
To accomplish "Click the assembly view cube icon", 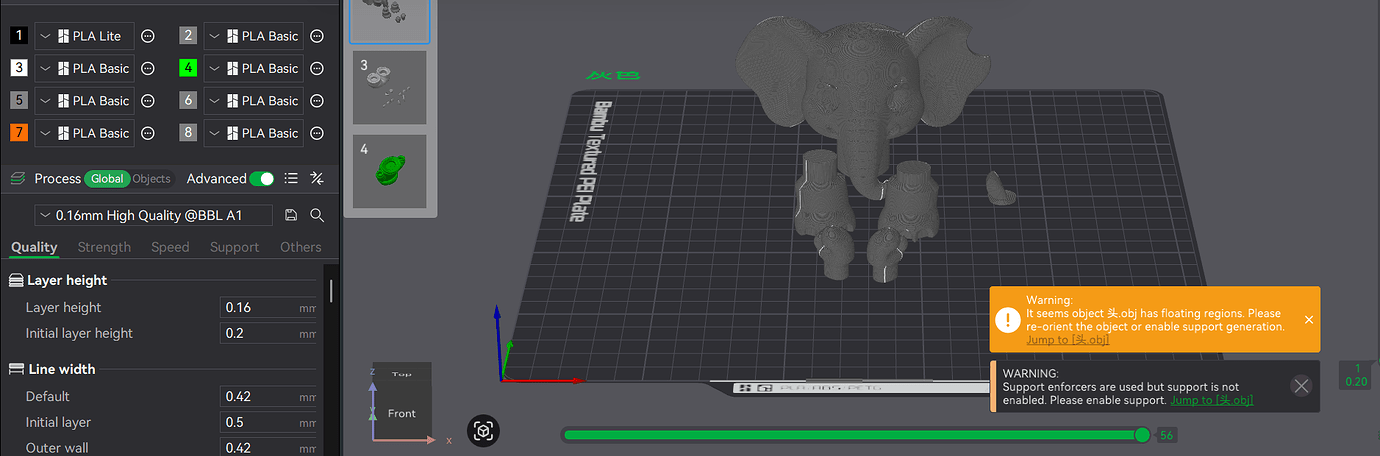I will click(483, 431).
